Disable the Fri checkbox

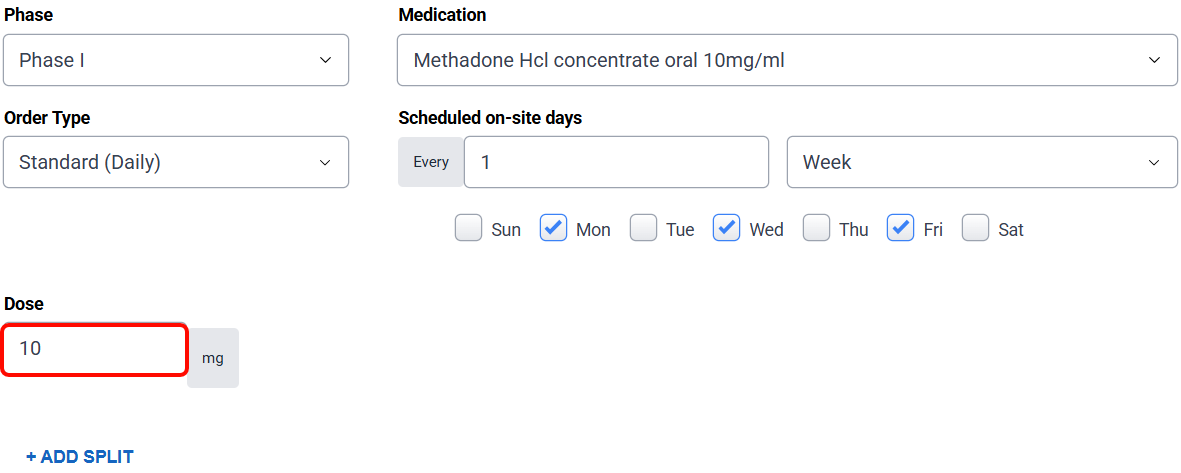pyautogui.click(x=901, y=229)
